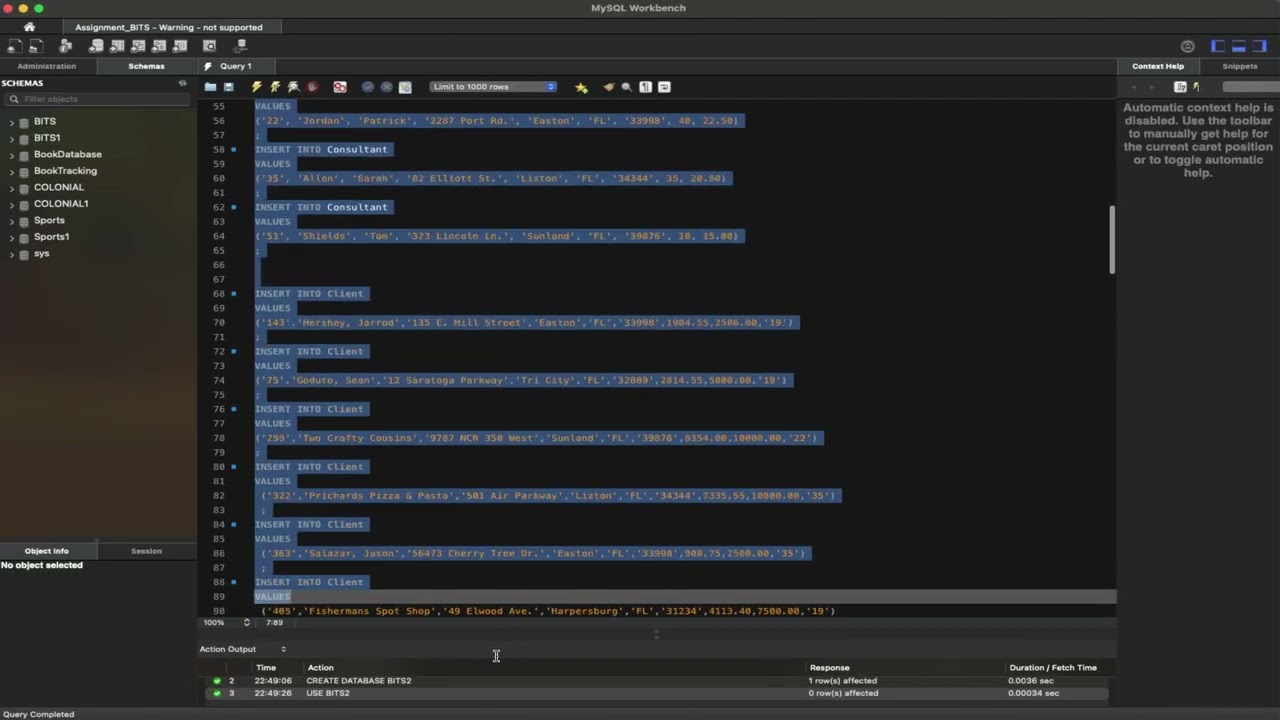Toggle display of invisible characters
1280x720 pixels.
[x=646, y=87]
